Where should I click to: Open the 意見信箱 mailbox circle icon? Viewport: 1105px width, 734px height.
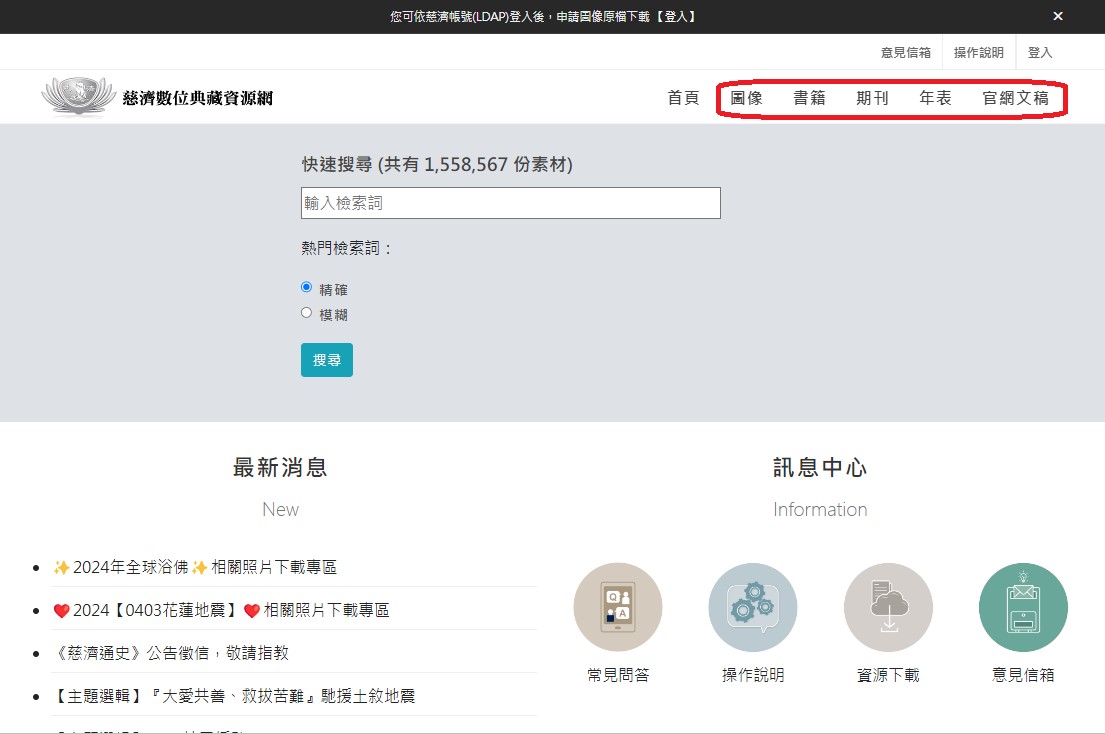tap(1023, 607)
